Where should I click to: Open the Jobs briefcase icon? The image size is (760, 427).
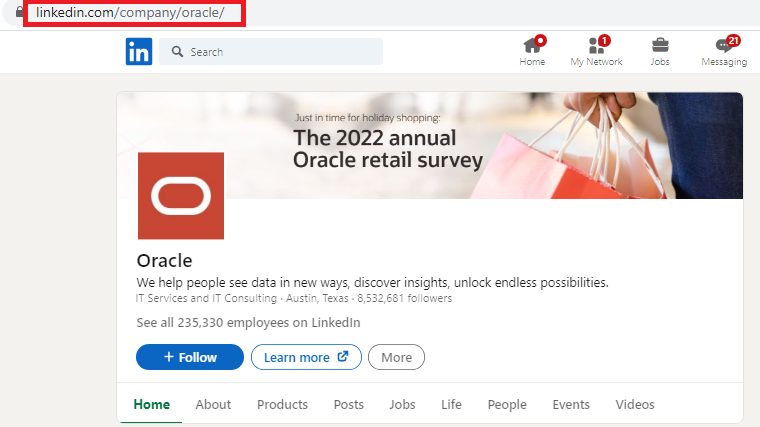[x=660, y=51]
